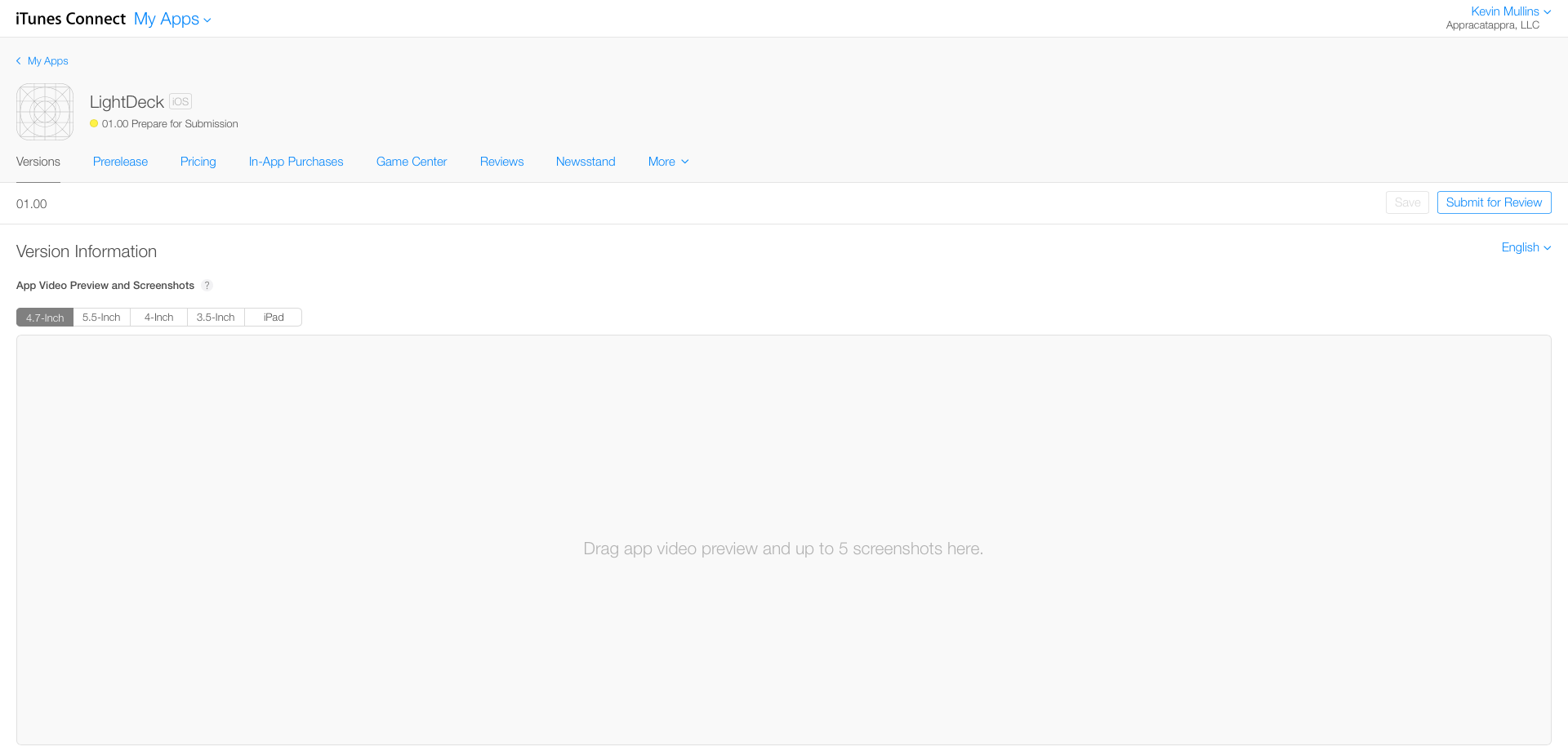Click the LightDeck app icon placeholder
Screen dimensions: 1568x751
coord(44,112)
